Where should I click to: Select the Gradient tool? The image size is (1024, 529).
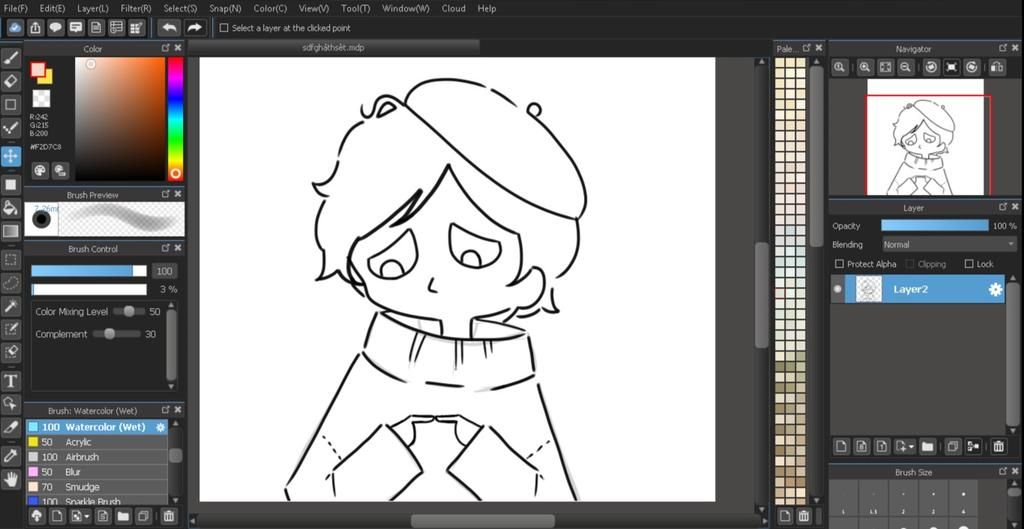point(10,231)
